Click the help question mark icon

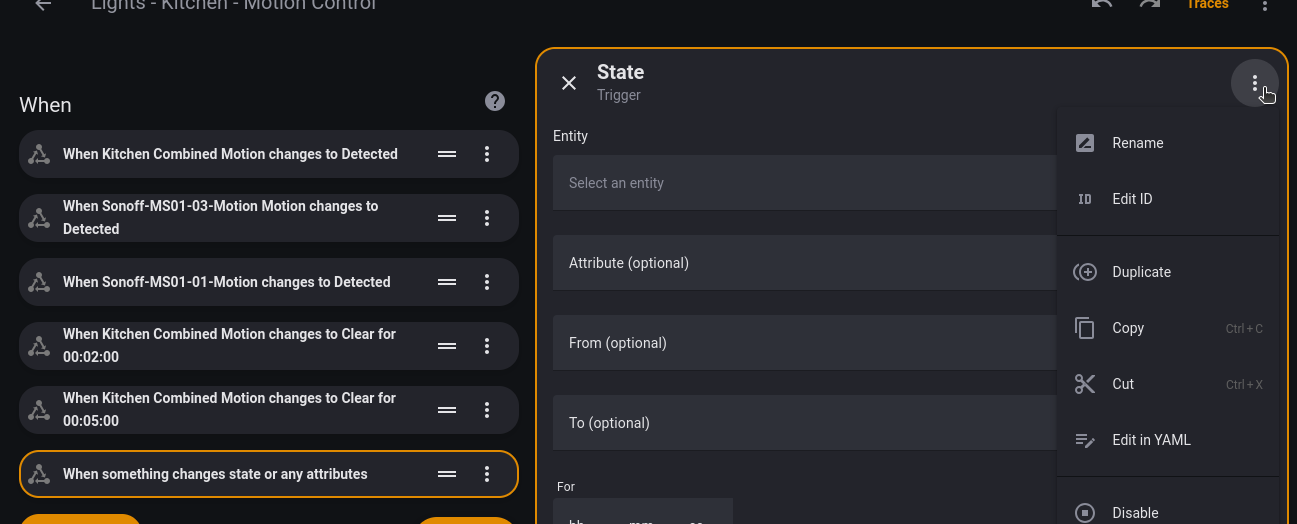tap(495, 101)
